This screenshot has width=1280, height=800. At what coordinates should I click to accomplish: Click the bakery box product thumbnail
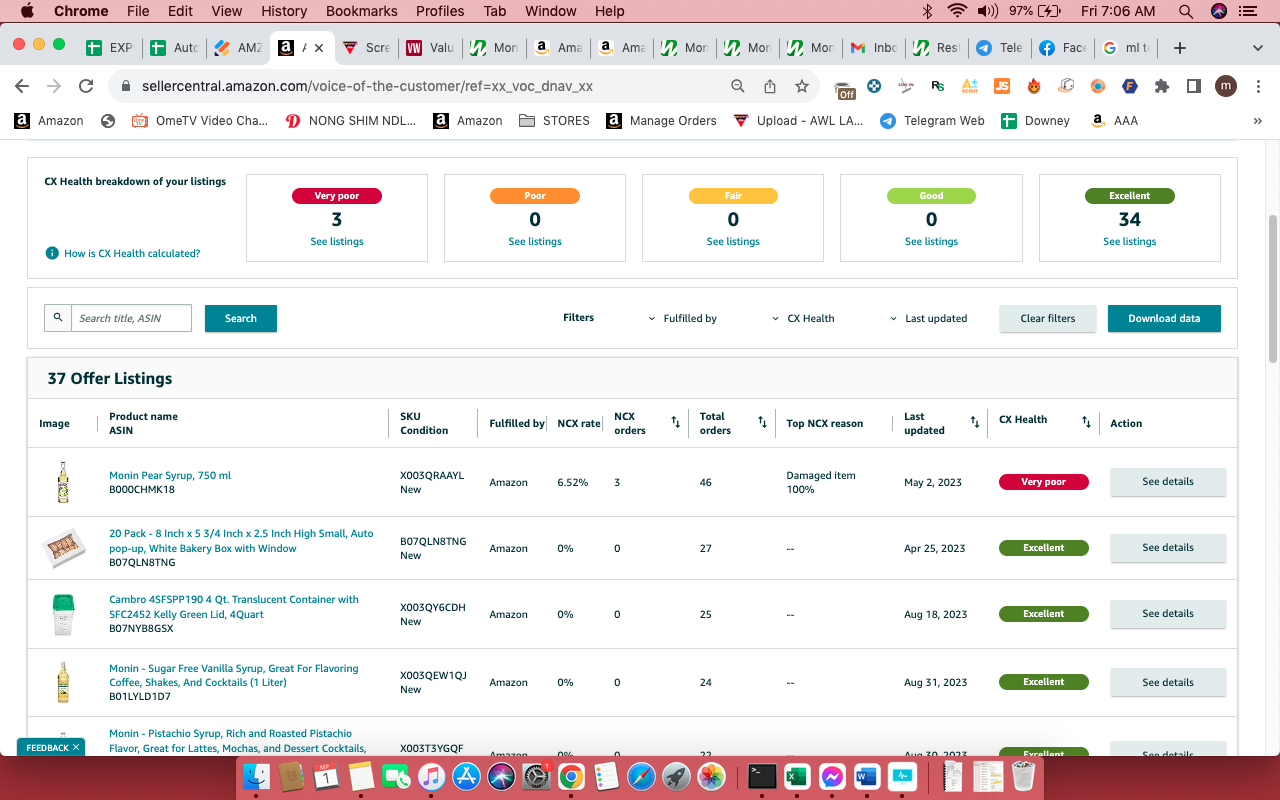(64, 548)
